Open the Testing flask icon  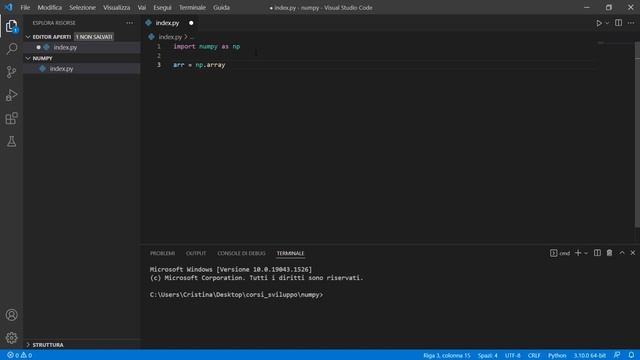[11, 142]
